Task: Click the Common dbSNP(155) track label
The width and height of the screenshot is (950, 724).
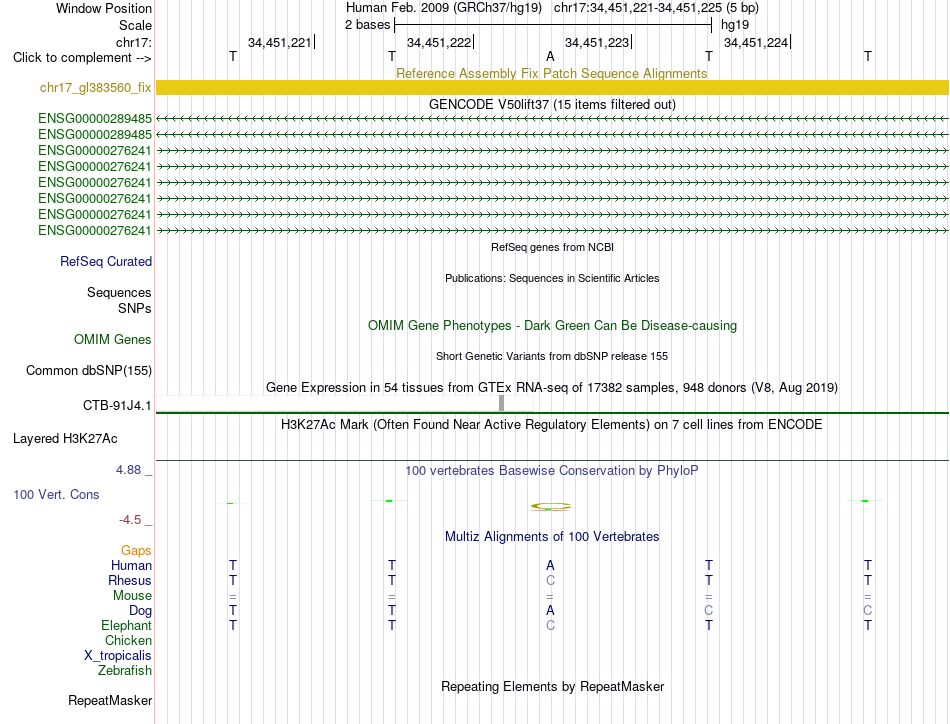Action: click(88, 370)
